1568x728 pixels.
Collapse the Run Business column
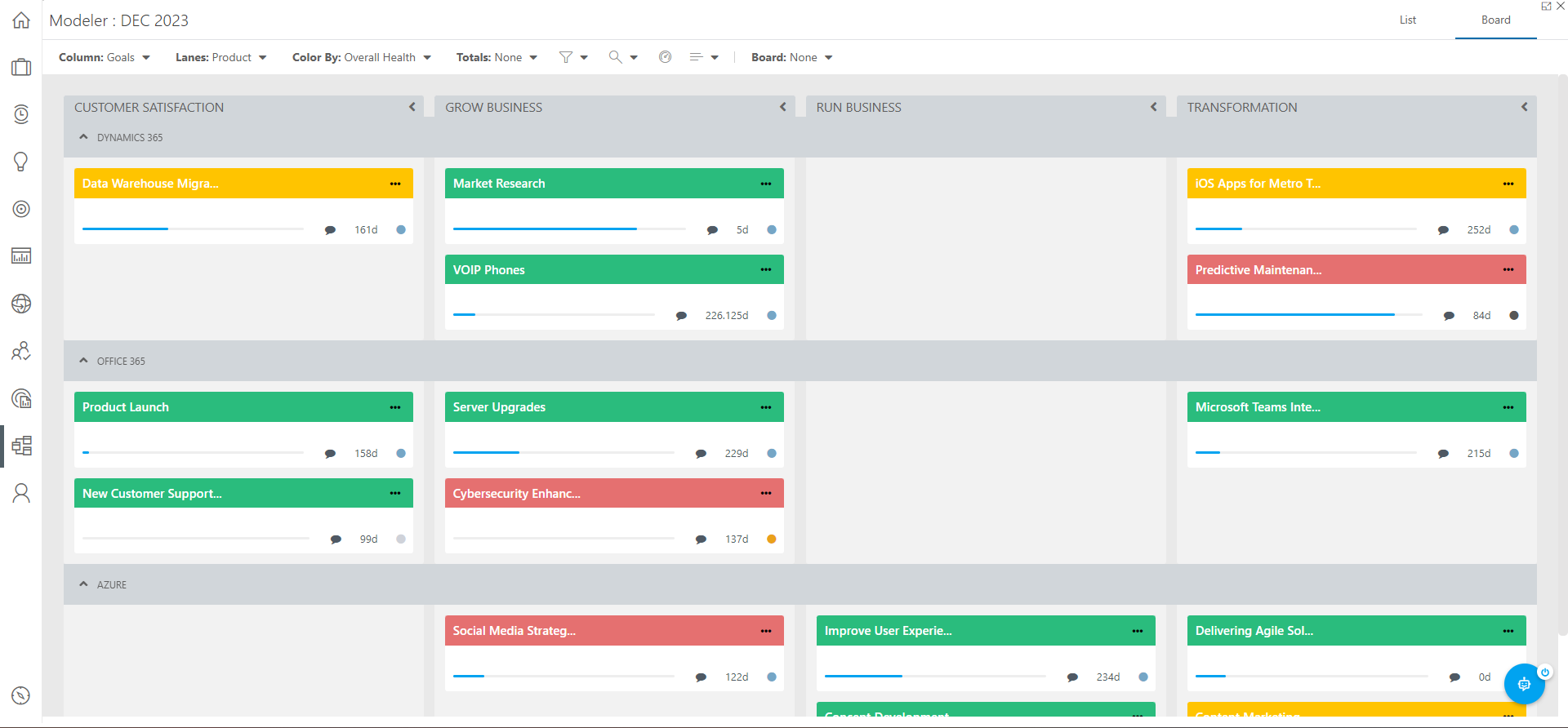pos(1154,107)
